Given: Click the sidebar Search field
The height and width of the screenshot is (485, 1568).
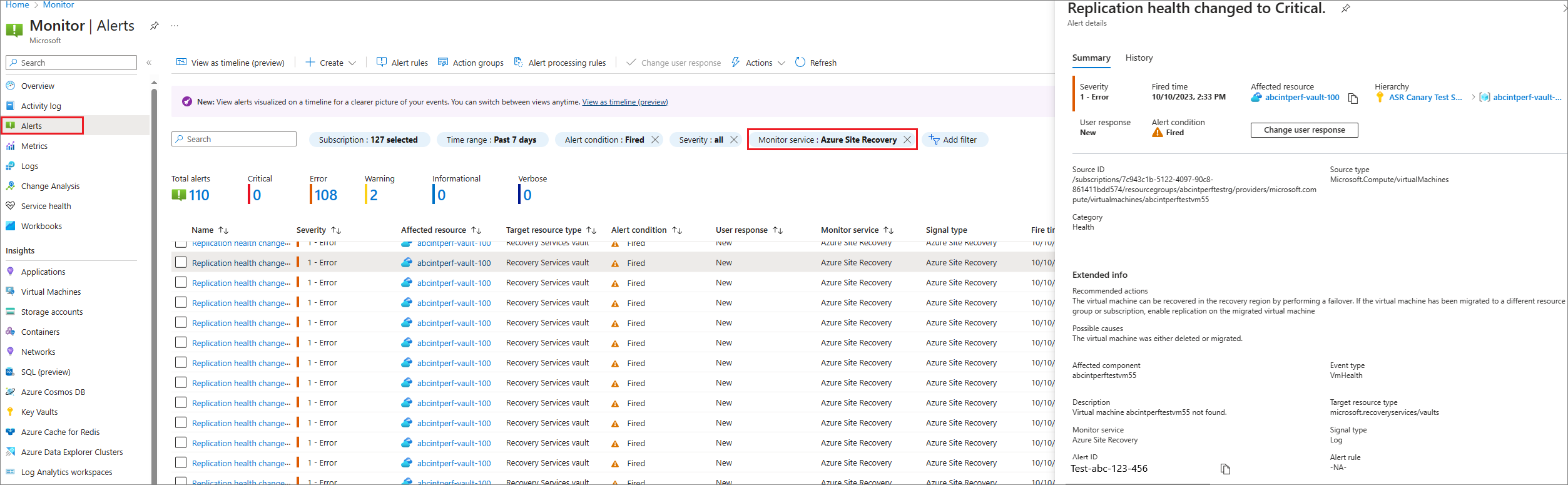Looking at the screenshot, I should 71,63.
